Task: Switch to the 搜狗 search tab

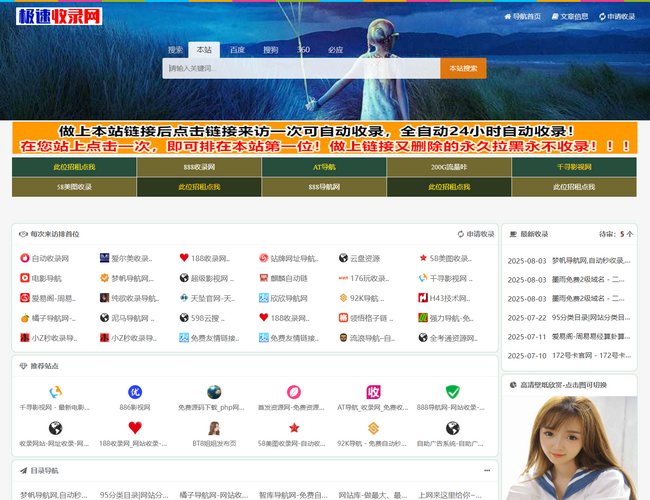Action: 271,49
